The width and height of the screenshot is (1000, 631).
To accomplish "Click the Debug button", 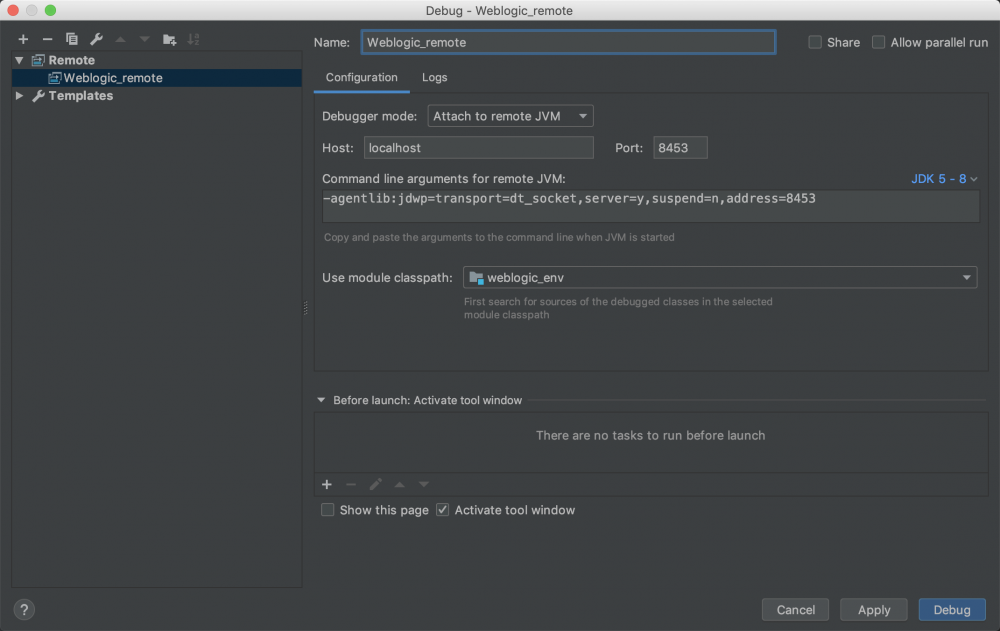I will click(951, 609).
